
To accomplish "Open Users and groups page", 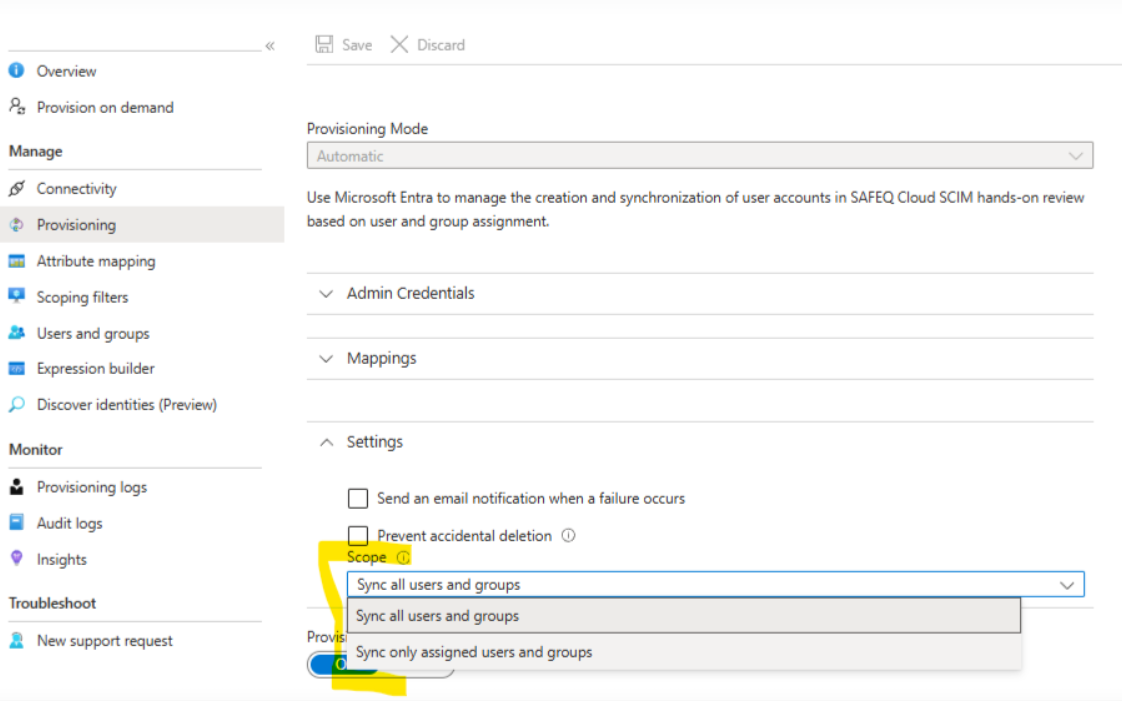I will click(93, 333).
